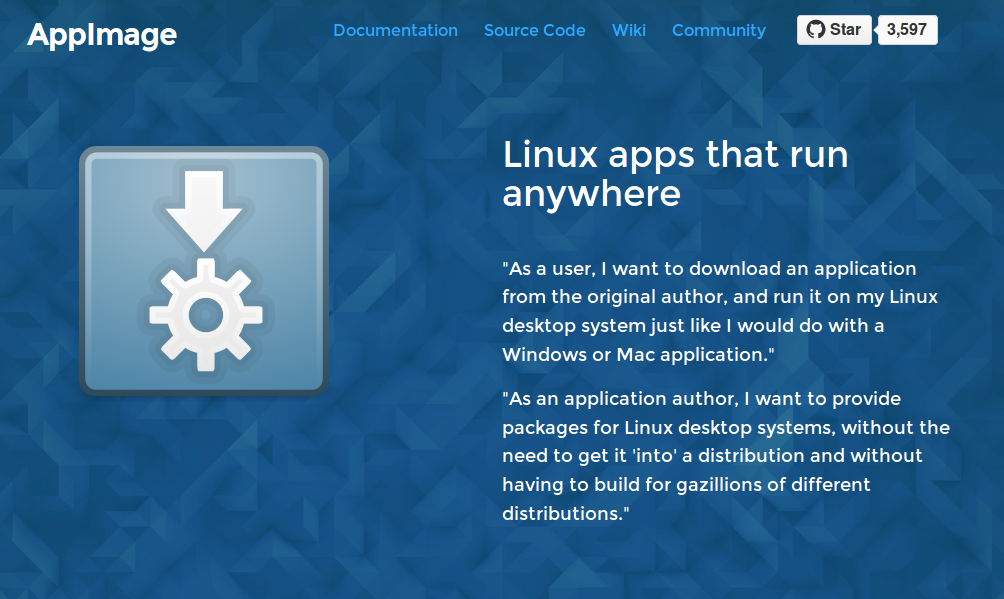Open the Documentation link

(395, 30)
